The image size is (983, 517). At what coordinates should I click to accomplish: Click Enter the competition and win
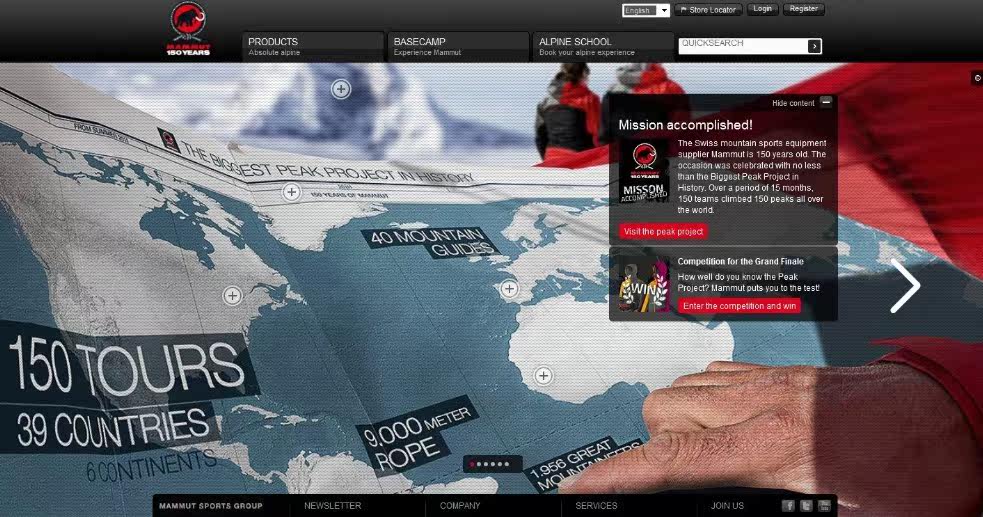(739, 306)
